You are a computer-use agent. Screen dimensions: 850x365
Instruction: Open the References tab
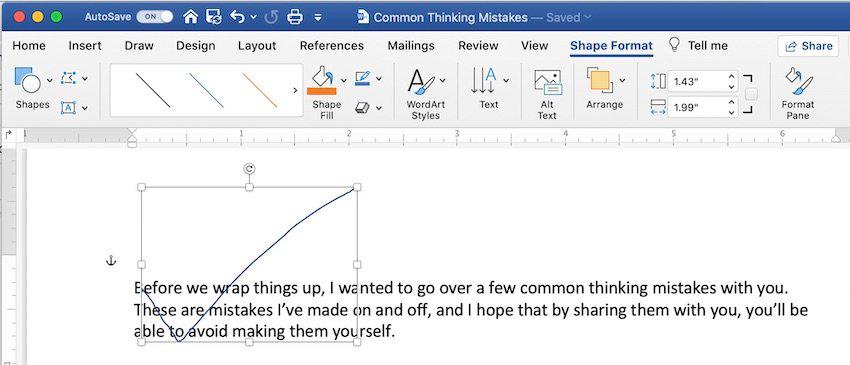(332, 46)
